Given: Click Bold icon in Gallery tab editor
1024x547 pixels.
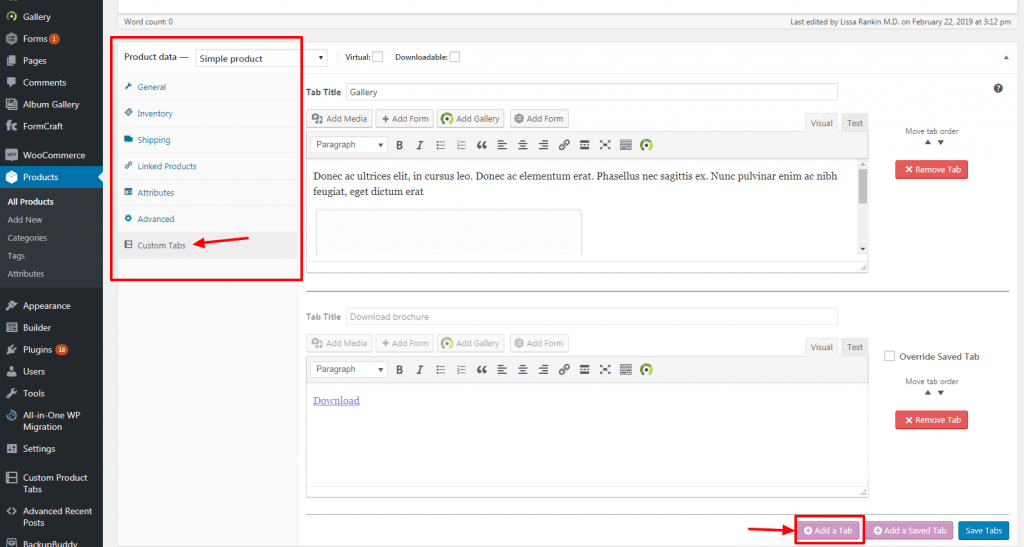Looking at the screenshot, I should [400, 145].
